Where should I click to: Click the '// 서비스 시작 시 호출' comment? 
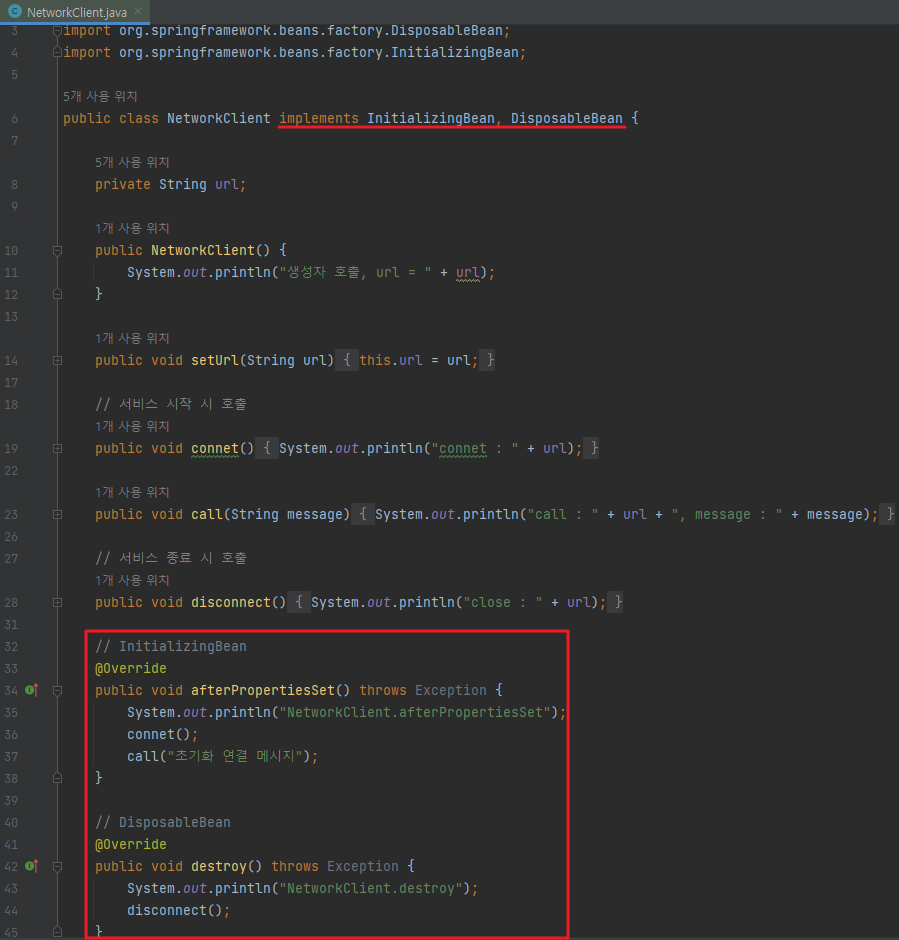[x=171, y=404]
